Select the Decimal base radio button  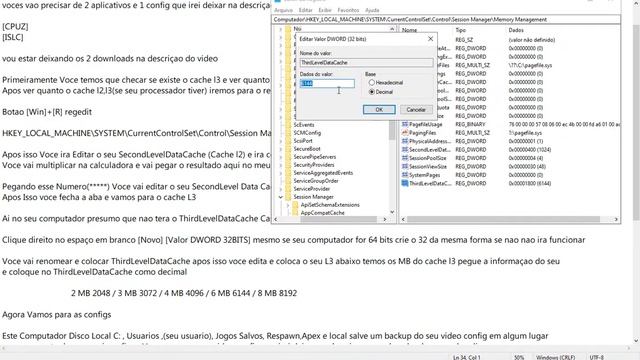tap(371, 92)
